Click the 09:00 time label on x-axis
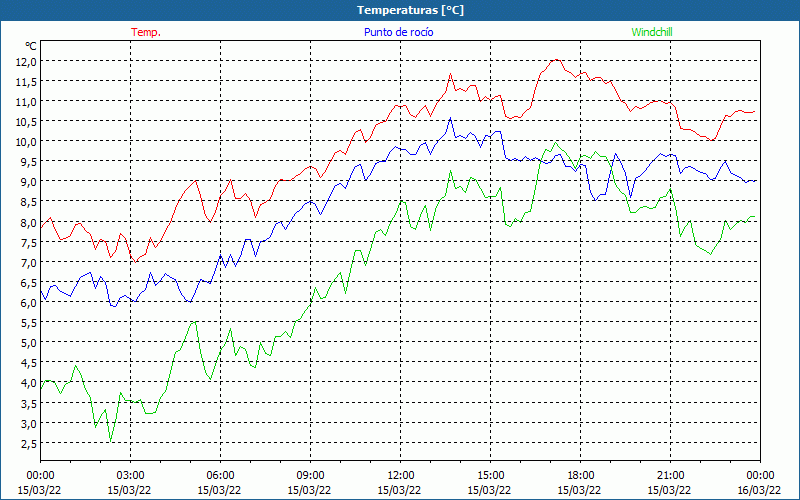The height and width of the screenshot is (500, 800). click(310, 476)
